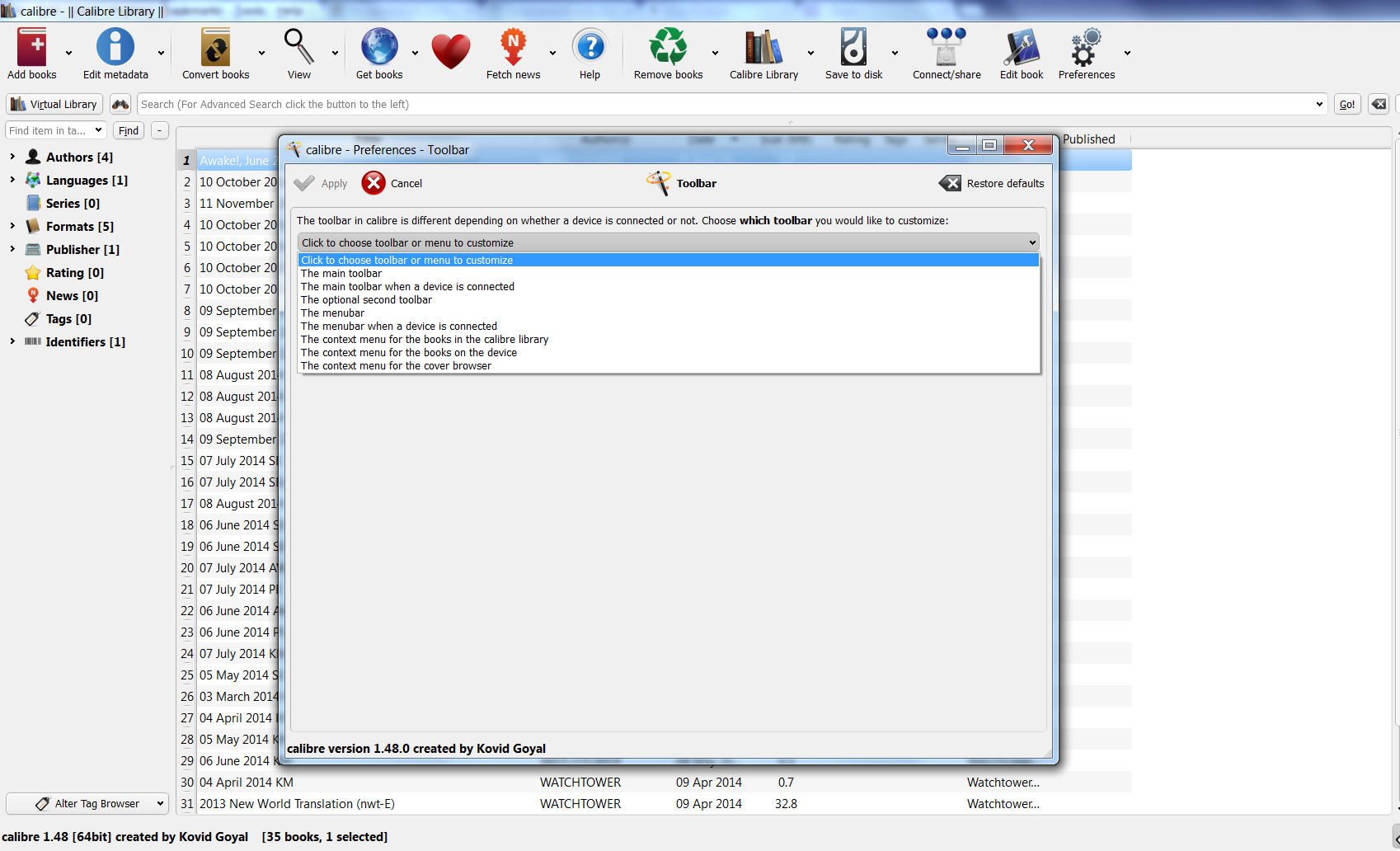
Task: Click the Remove books recycle icon
Action: point(668,47)
